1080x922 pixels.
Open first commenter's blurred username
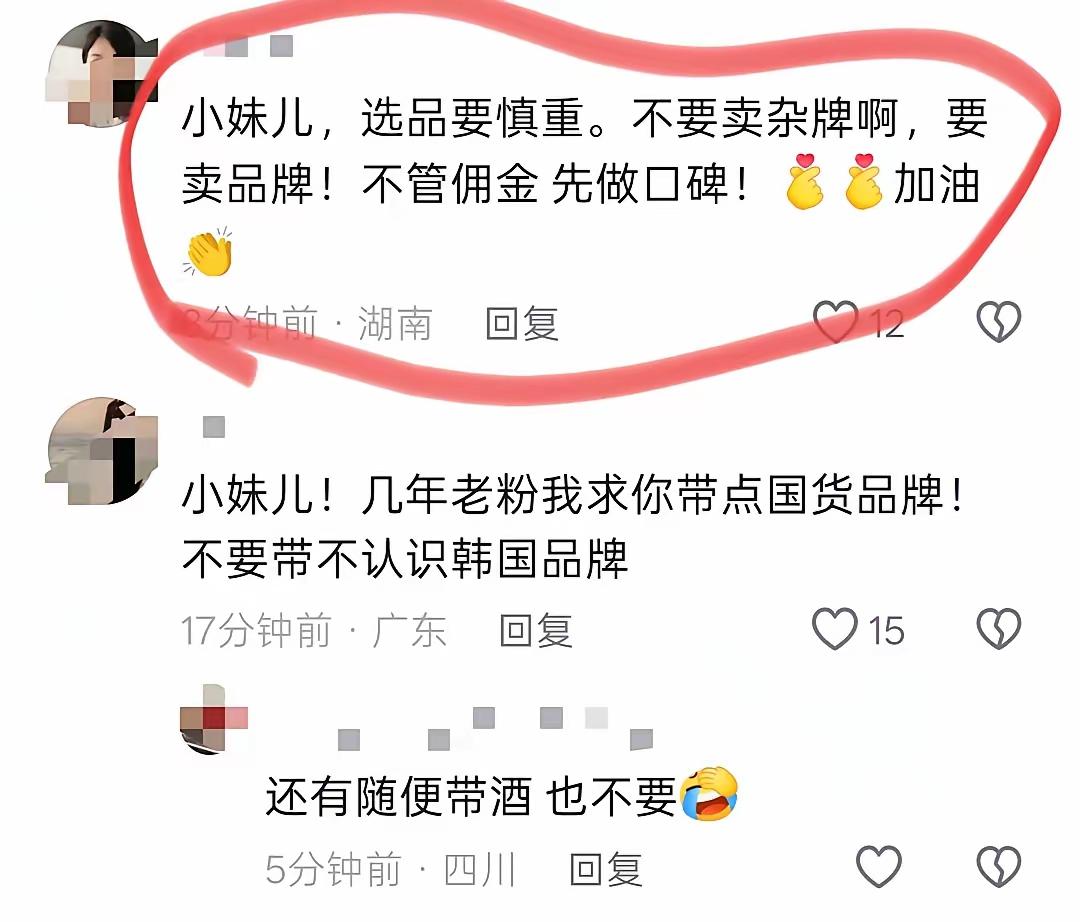click(x=248, y=47)
